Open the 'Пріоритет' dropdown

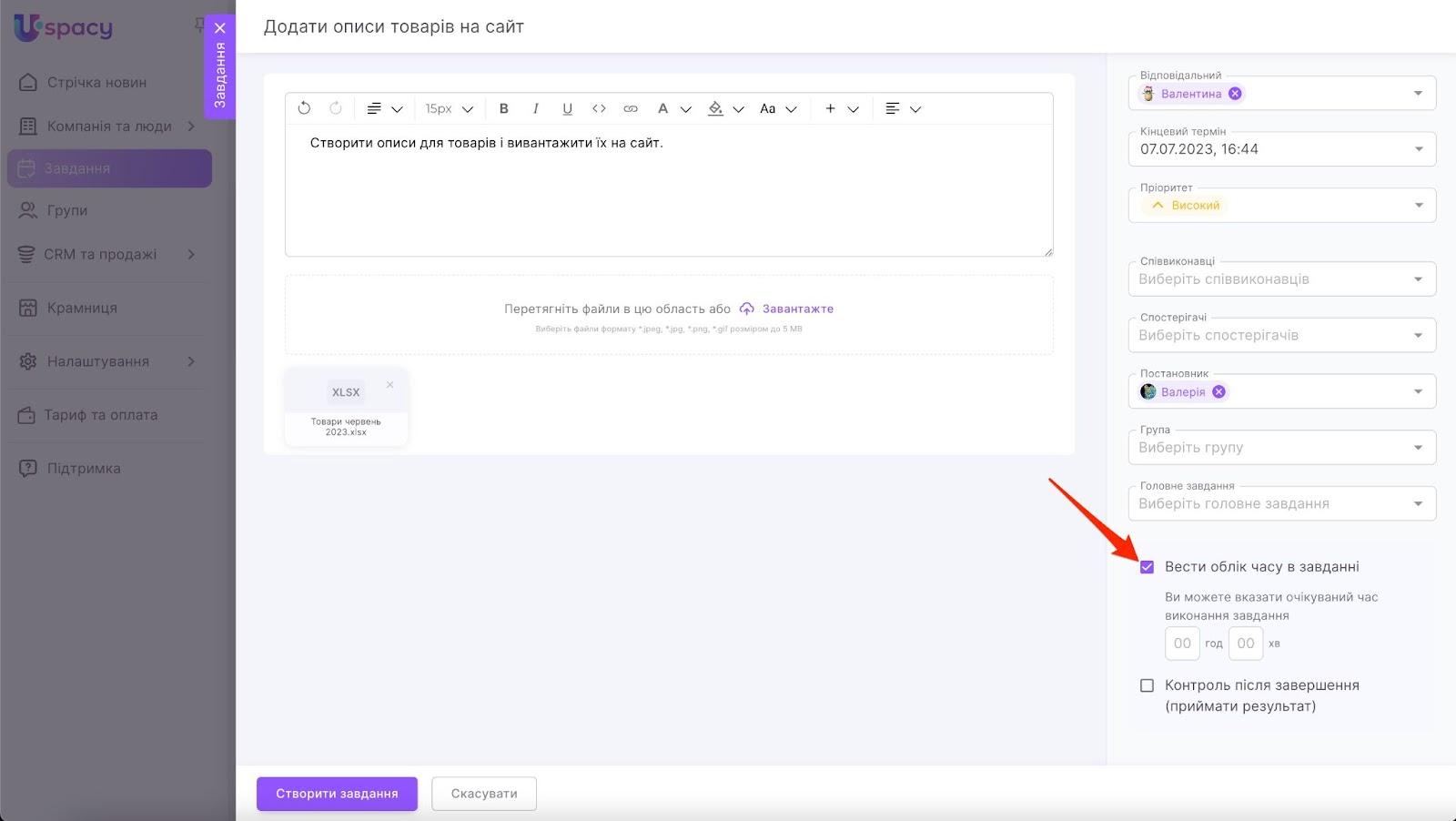[x=1418, y=206]
